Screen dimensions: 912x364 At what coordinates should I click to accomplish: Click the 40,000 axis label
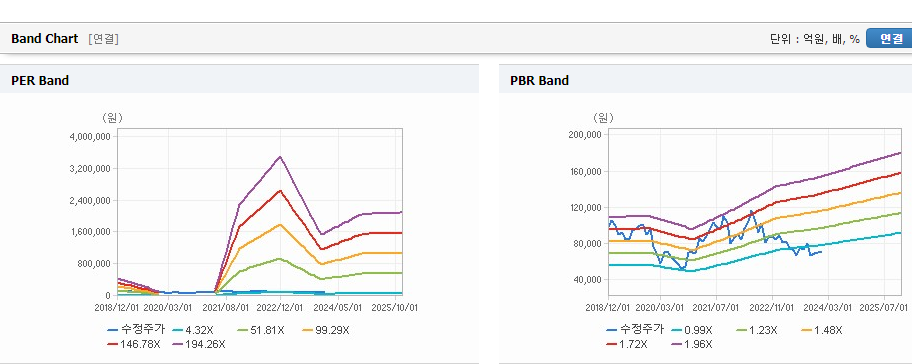point(587,280)
